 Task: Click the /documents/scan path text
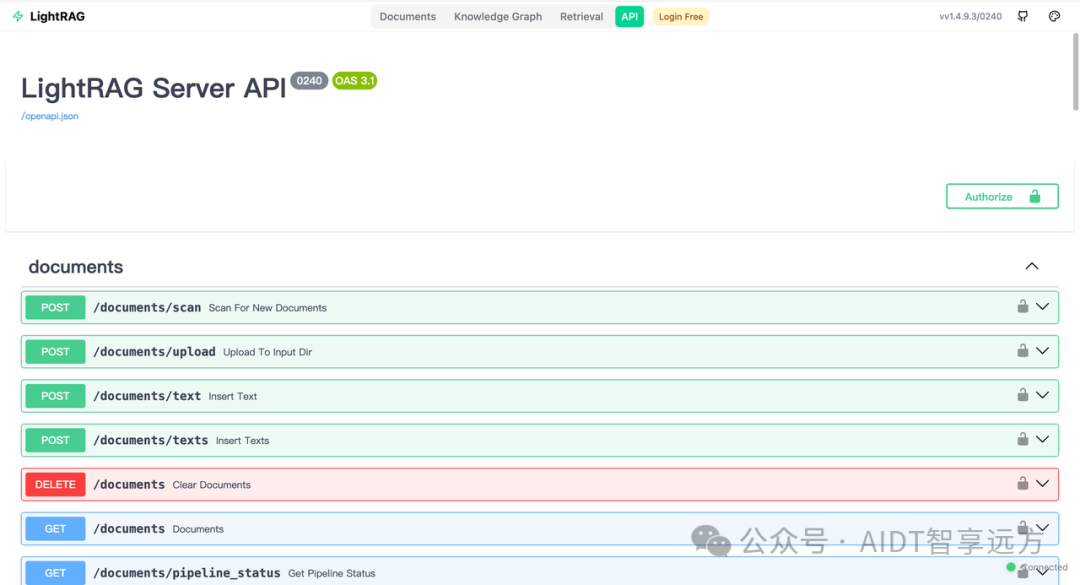[147, 307]
